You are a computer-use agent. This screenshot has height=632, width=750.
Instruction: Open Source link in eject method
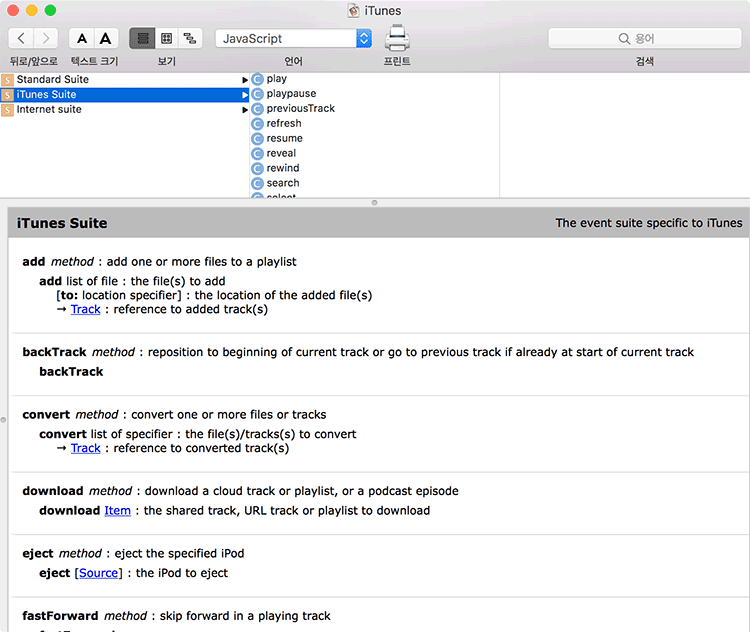(99, 573)
